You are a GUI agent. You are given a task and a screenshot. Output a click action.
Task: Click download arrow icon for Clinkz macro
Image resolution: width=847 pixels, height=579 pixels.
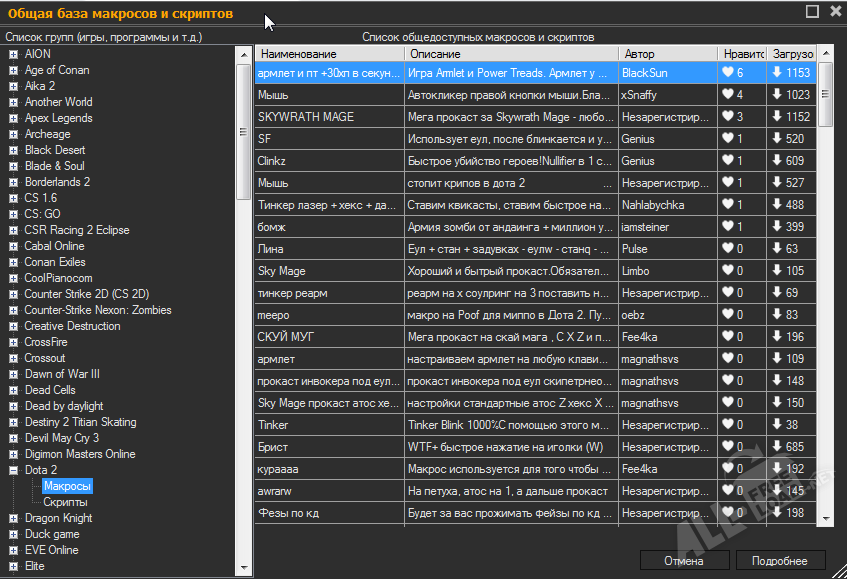[x=777, y=161]
